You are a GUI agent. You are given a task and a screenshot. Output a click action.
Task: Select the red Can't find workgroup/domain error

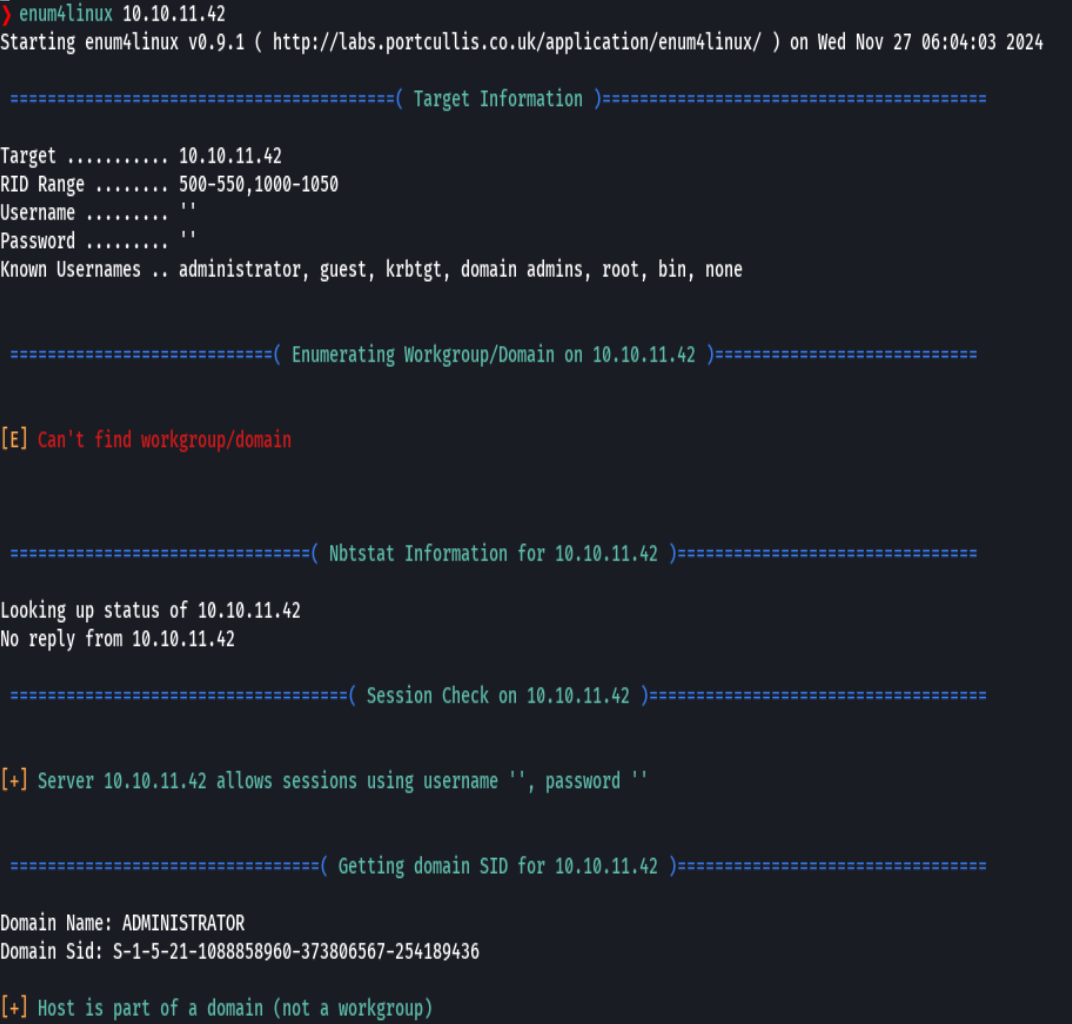click(x=164, y=439)
